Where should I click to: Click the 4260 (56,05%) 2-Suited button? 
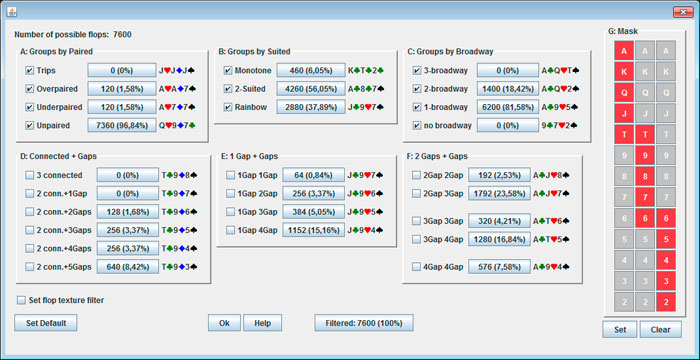[311, 89]
